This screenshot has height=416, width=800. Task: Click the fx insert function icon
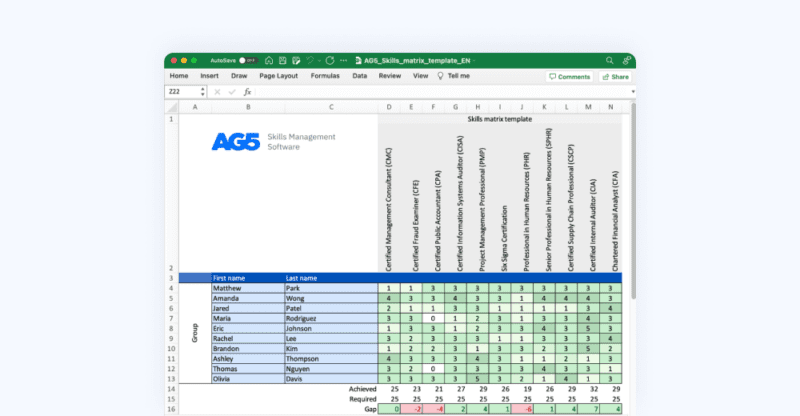click(x=247, y=92)
